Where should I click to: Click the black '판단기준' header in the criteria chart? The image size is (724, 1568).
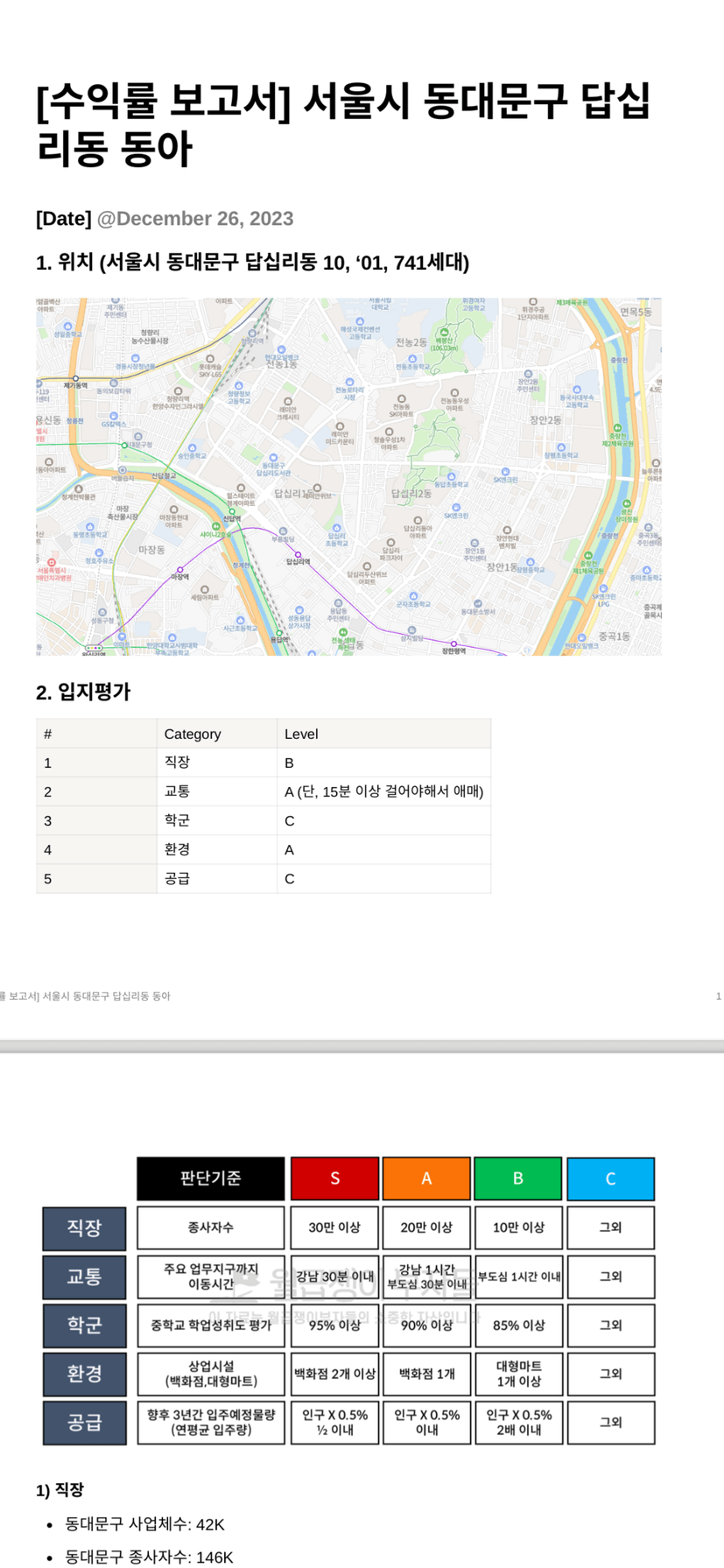(x=210, y=1178)
